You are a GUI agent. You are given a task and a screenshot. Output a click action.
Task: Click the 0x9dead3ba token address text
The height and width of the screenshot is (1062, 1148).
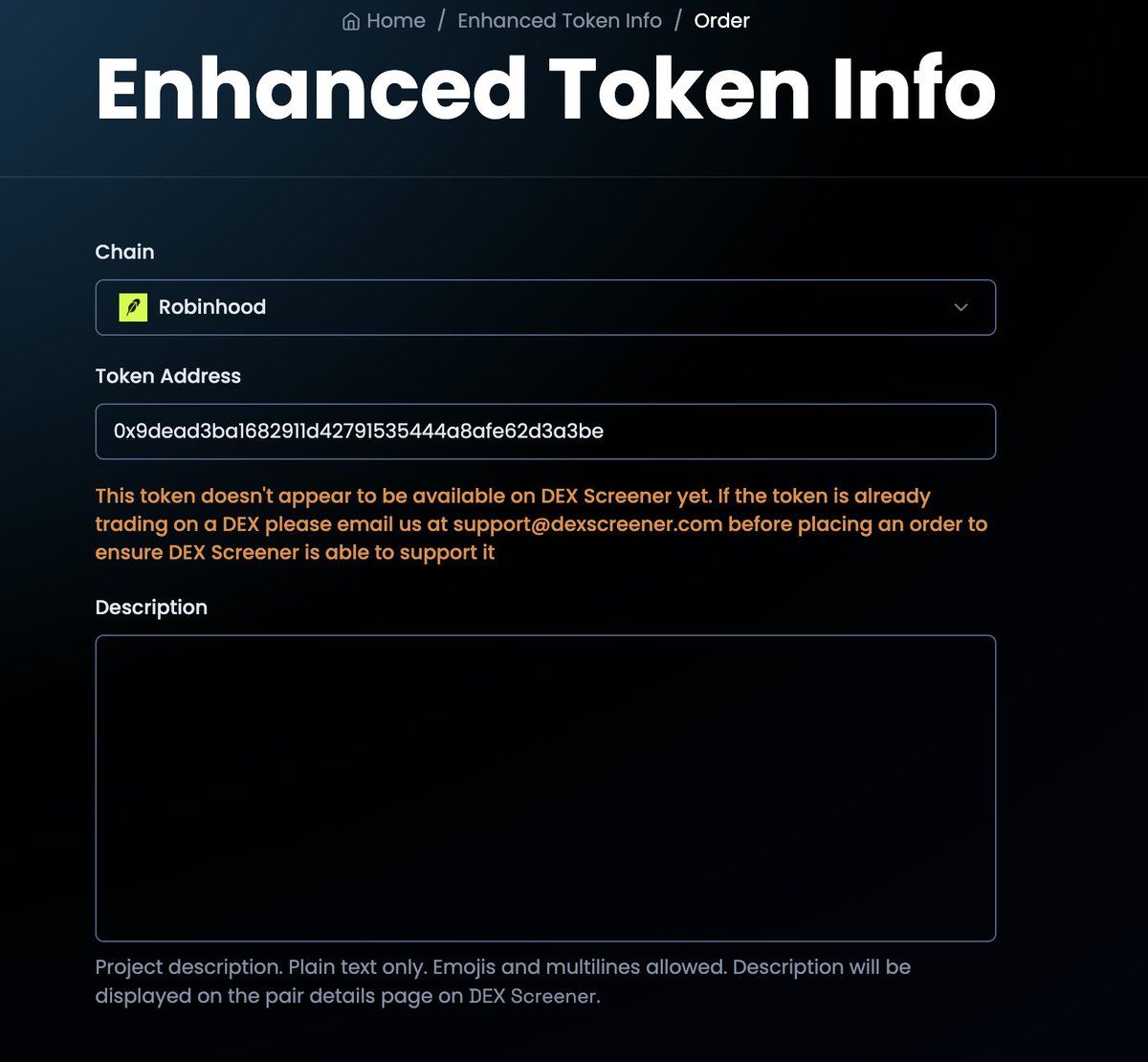[358, 431]
